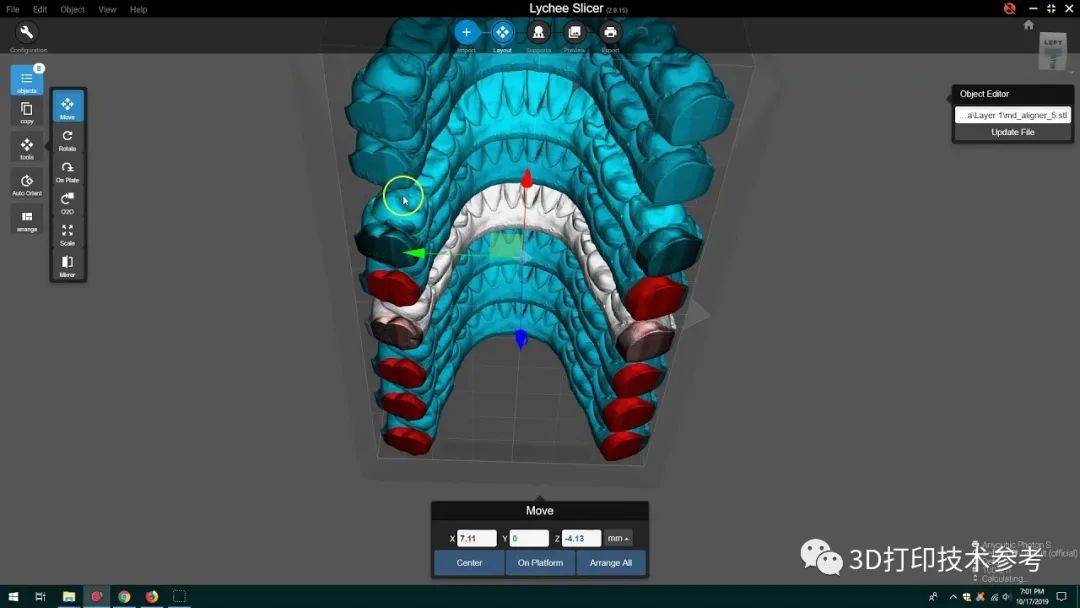Screen dimensions: 1080x608
Task: Select the Scale tool
Action: (x=67, y=232)
